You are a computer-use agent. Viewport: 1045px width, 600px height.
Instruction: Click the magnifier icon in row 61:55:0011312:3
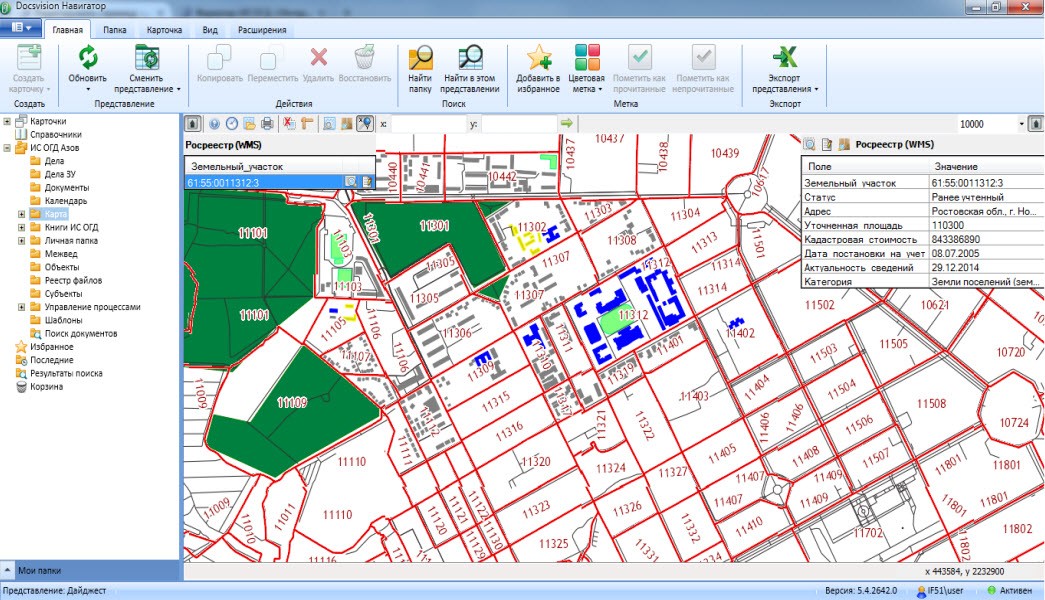coord(351,182)
